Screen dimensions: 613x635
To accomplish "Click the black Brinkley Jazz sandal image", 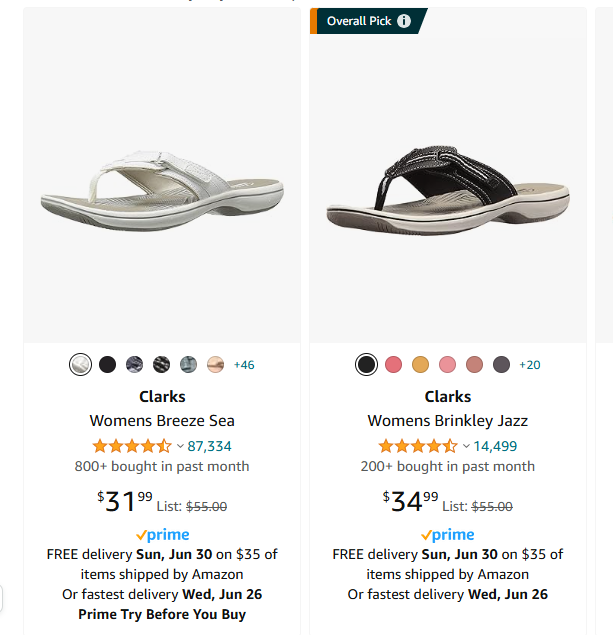I will [x=448, y=190].
